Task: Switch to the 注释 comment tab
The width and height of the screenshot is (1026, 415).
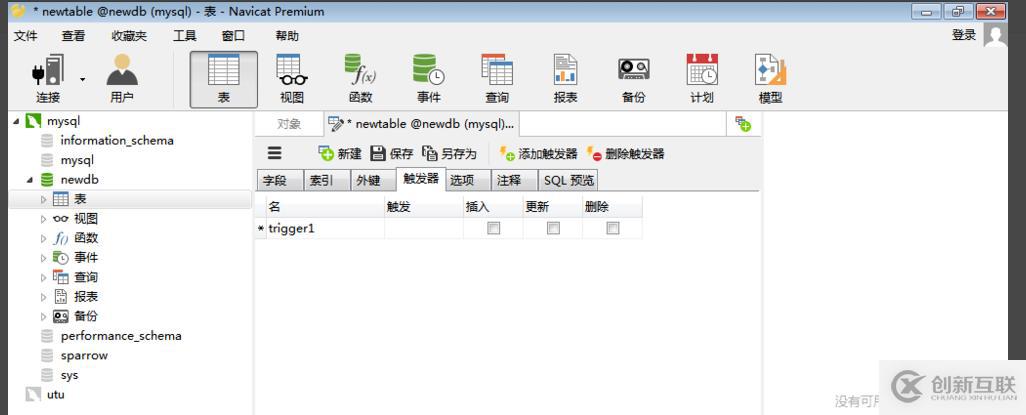Action: click(514, 180)
